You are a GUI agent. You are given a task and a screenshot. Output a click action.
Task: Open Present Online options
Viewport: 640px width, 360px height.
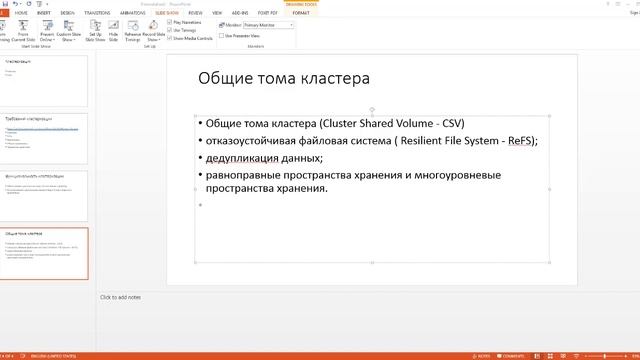pyautogui.click(x=47, y=31)
